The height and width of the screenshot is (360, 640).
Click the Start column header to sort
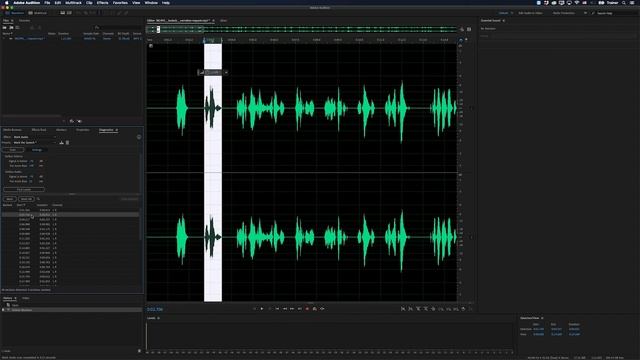(x=21, y=205)
